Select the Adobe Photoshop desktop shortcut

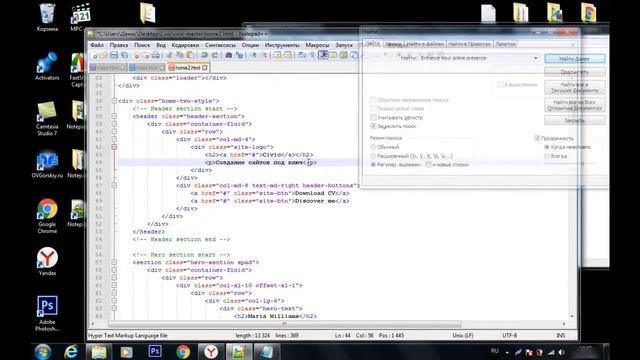47,313
